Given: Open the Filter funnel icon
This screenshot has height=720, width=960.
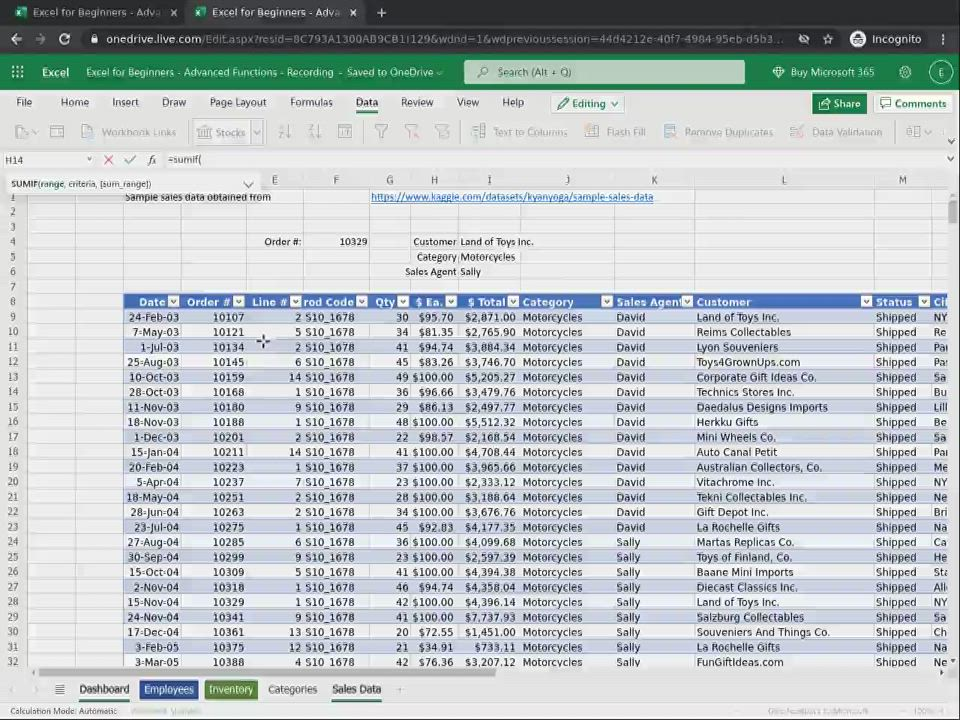Looking at the screenshot, I should pyautogui.click(x=381, y=132).
